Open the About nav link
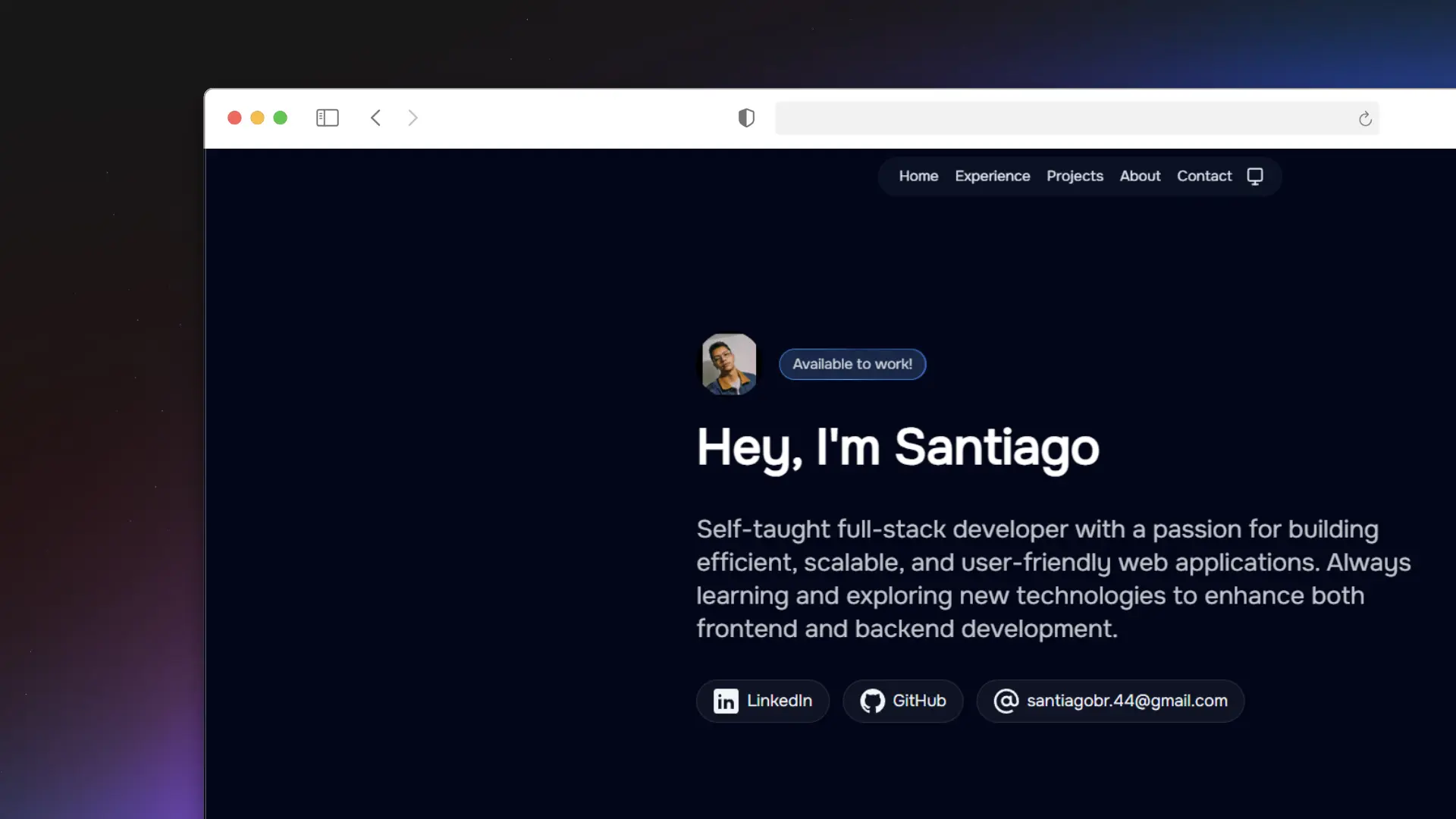 tap(1140, 176)
